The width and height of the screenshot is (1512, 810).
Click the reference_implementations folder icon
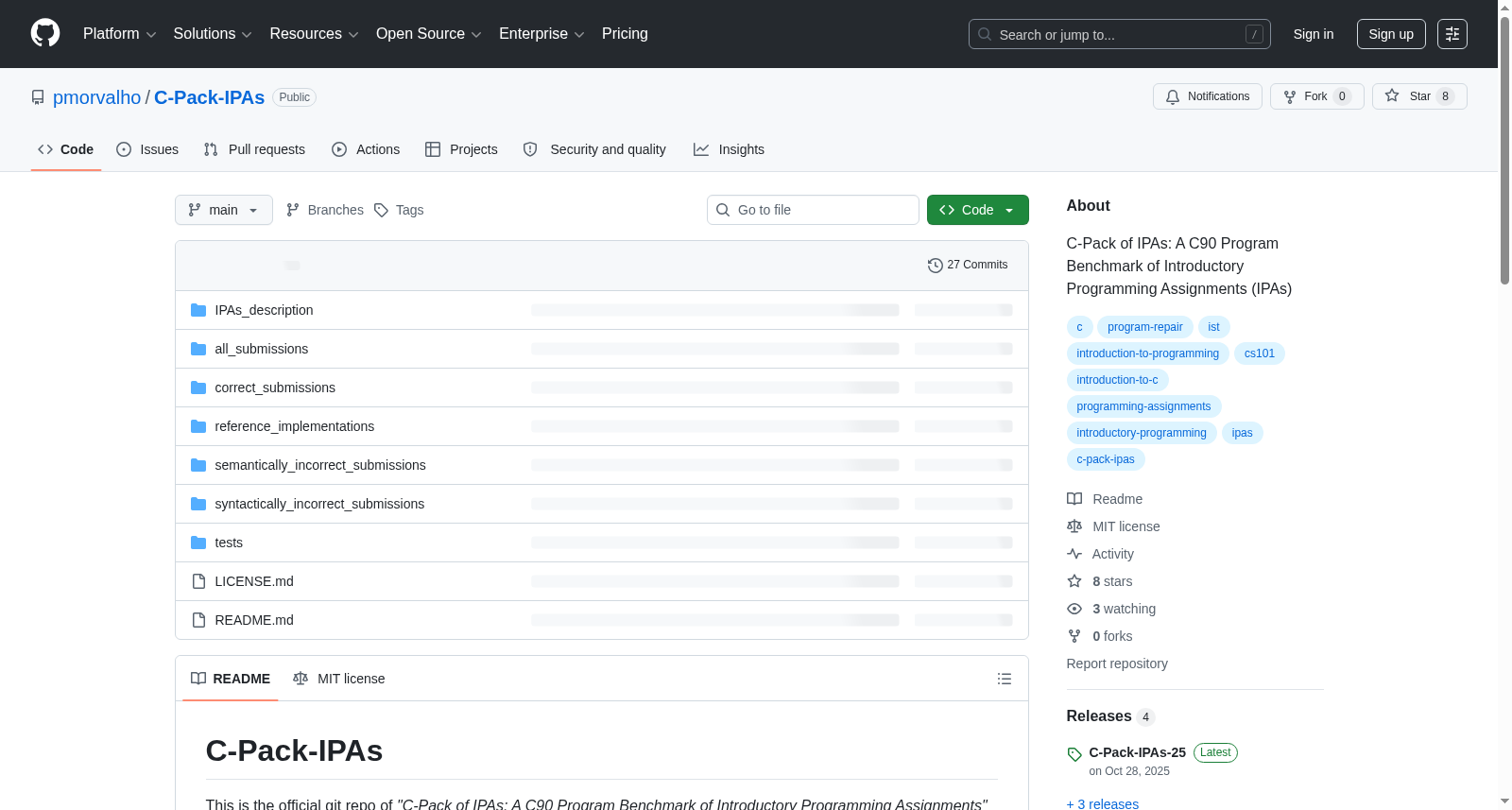coord(198,426)
